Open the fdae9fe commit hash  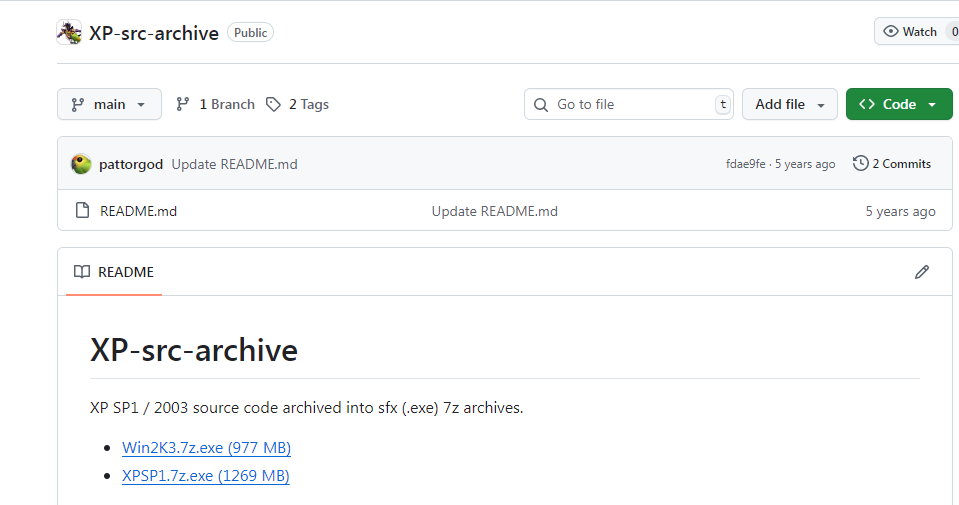[745, 164]
